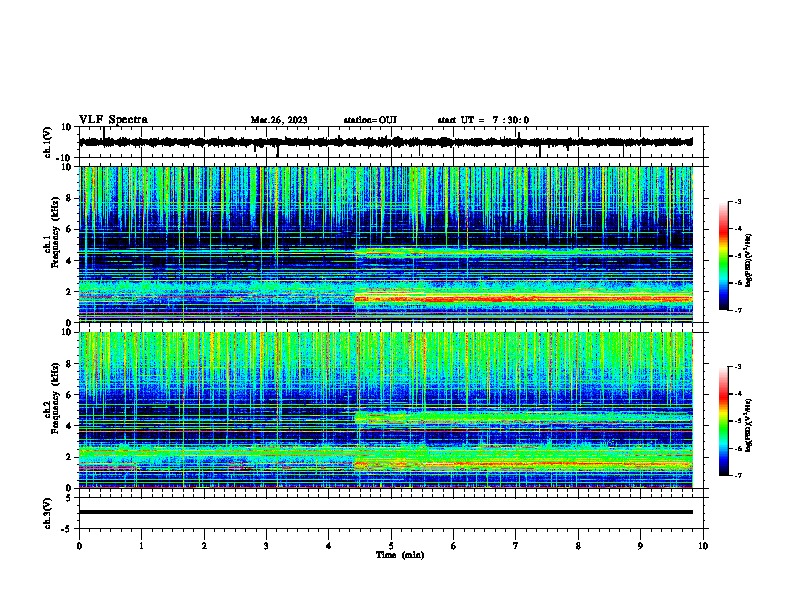Image resolution: width=792 pixels, height=612 pixels.
Task: Select the date label "Mar.26, 2023"
Action: tap(279, 120)
